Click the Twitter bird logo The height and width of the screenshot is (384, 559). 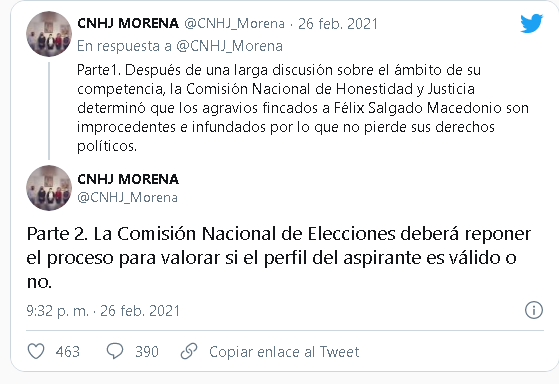pos(532,23)
